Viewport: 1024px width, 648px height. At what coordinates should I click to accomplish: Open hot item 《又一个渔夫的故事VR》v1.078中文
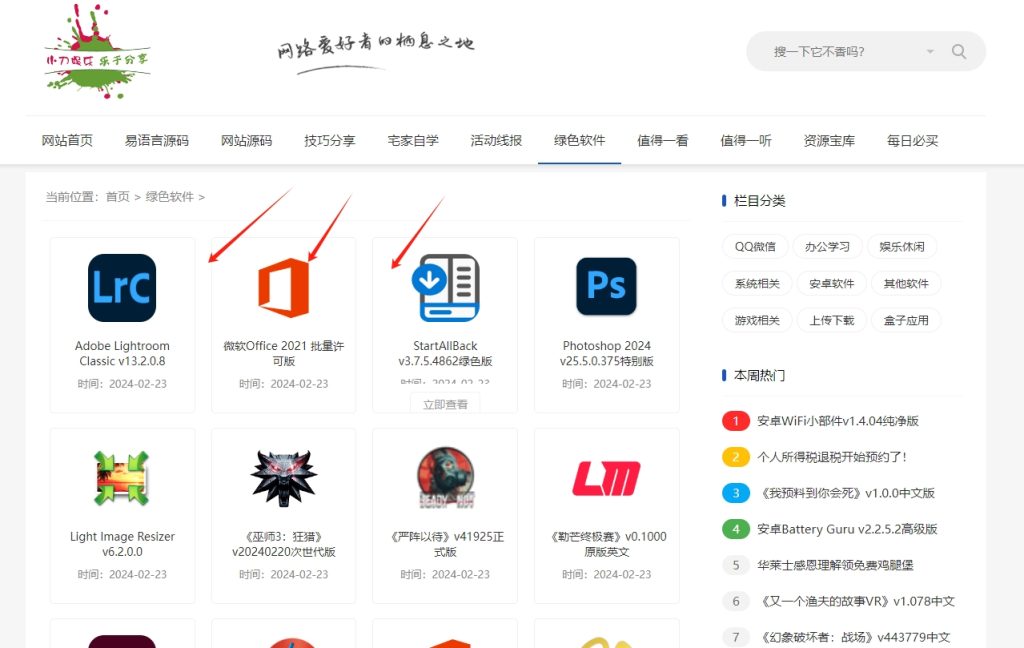coord(856,601)
